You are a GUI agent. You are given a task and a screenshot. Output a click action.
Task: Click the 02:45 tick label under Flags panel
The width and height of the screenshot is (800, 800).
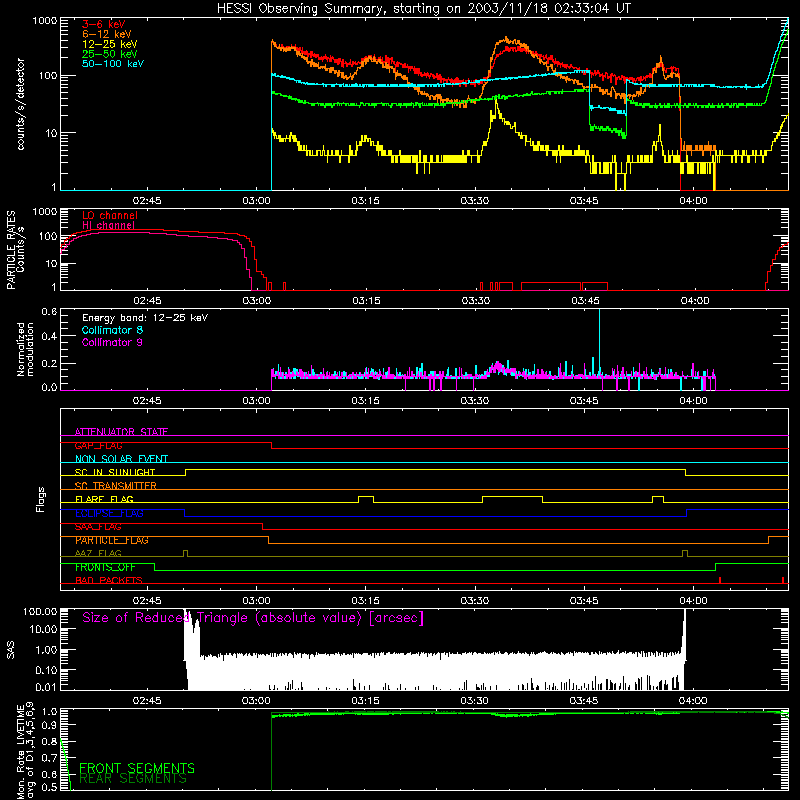click(x=147, y=601)
